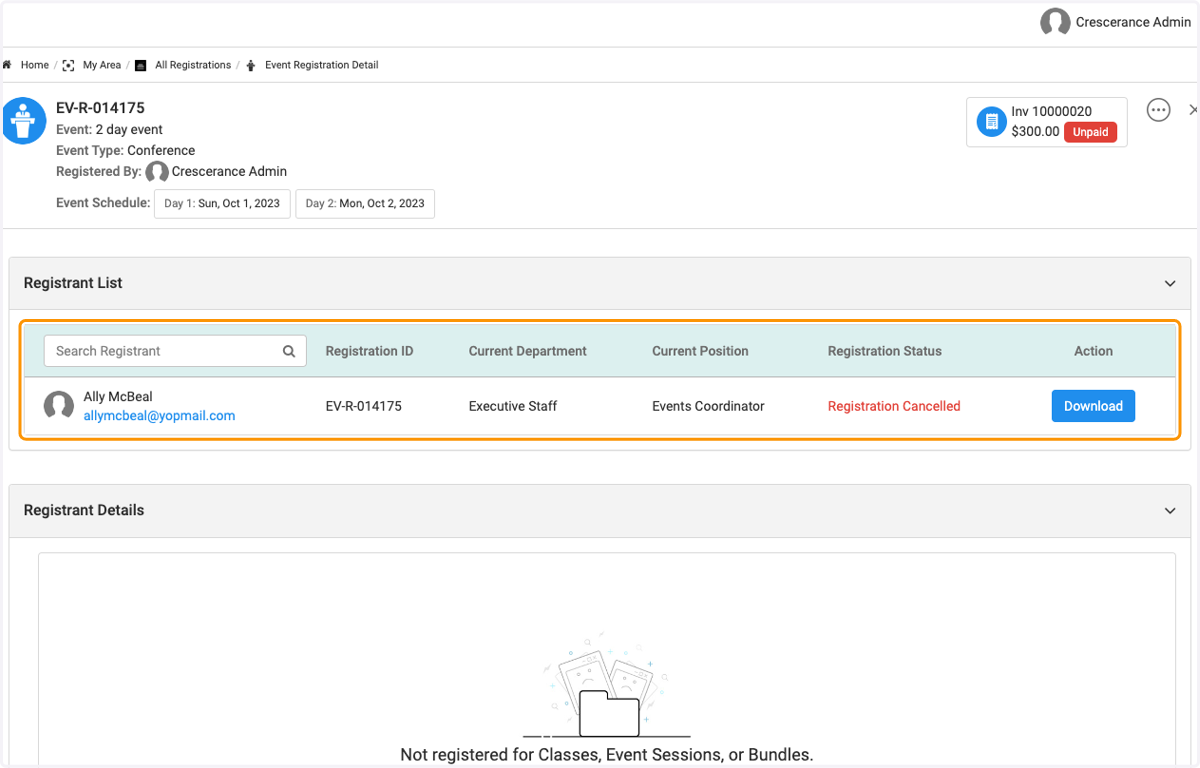Open the invoice document icon
Viewport: 1200px width, 768px height.
[x=991, y=122]
